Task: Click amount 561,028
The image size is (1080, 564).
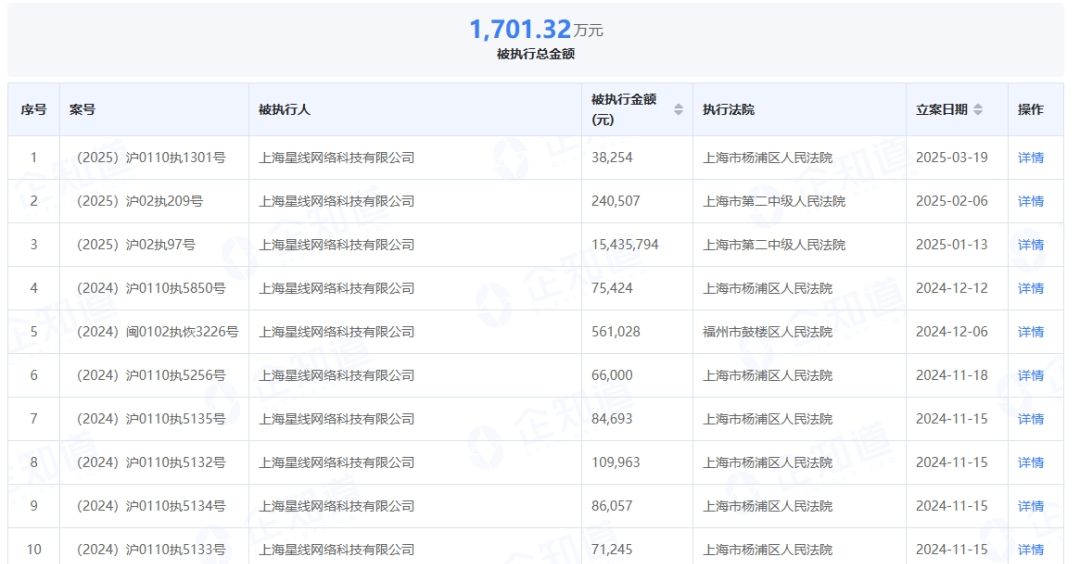Action: (x=616, y=332)
